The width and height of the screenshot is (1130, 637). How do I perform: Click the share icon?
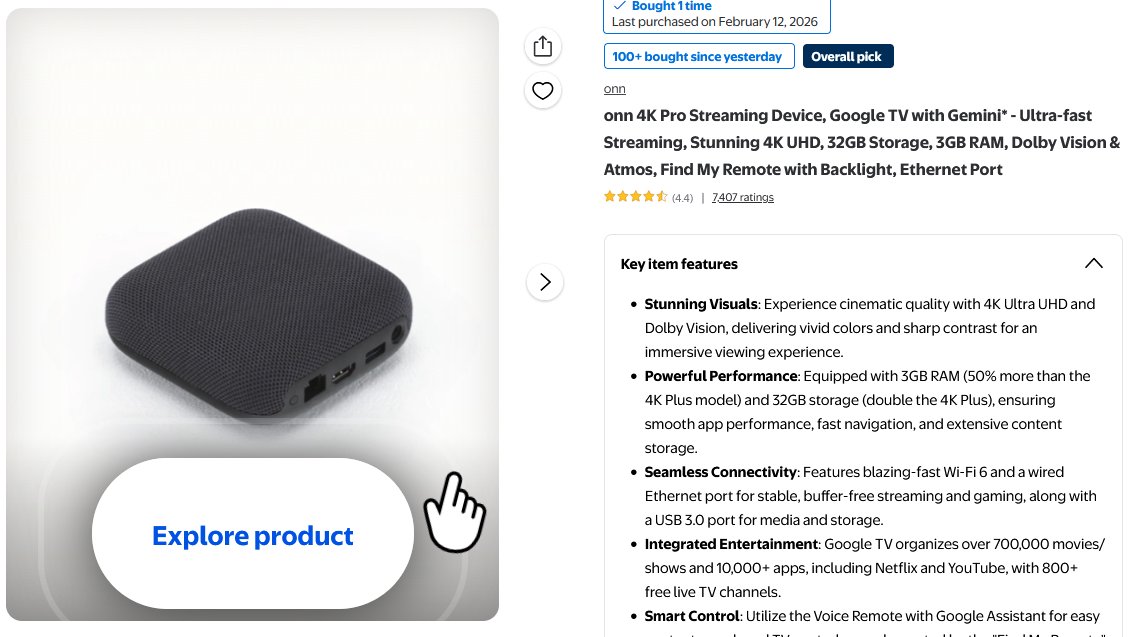[x=543, y=46]
